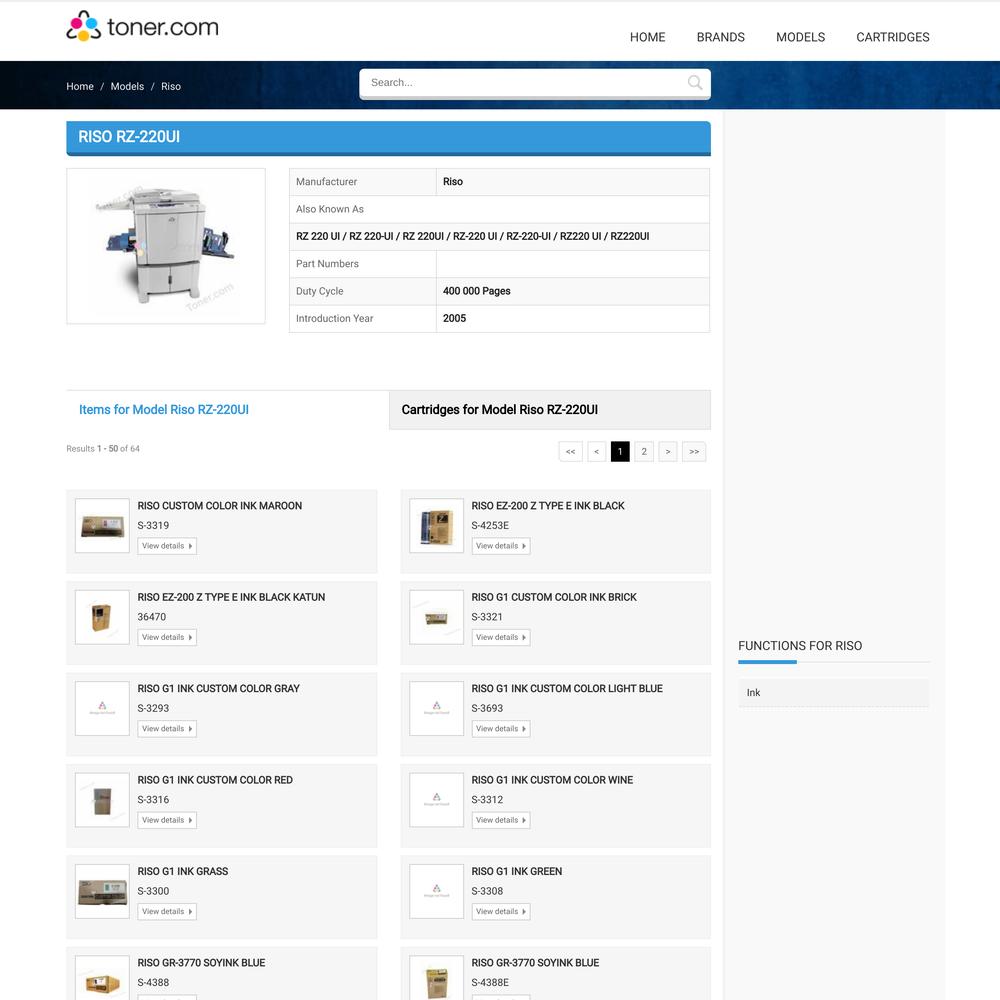Image resolution: width=1000 pixels, height=1000 pixels.
Task: Click placeholder image for Custom Color Wine
Action: click(x=436, y=800)
